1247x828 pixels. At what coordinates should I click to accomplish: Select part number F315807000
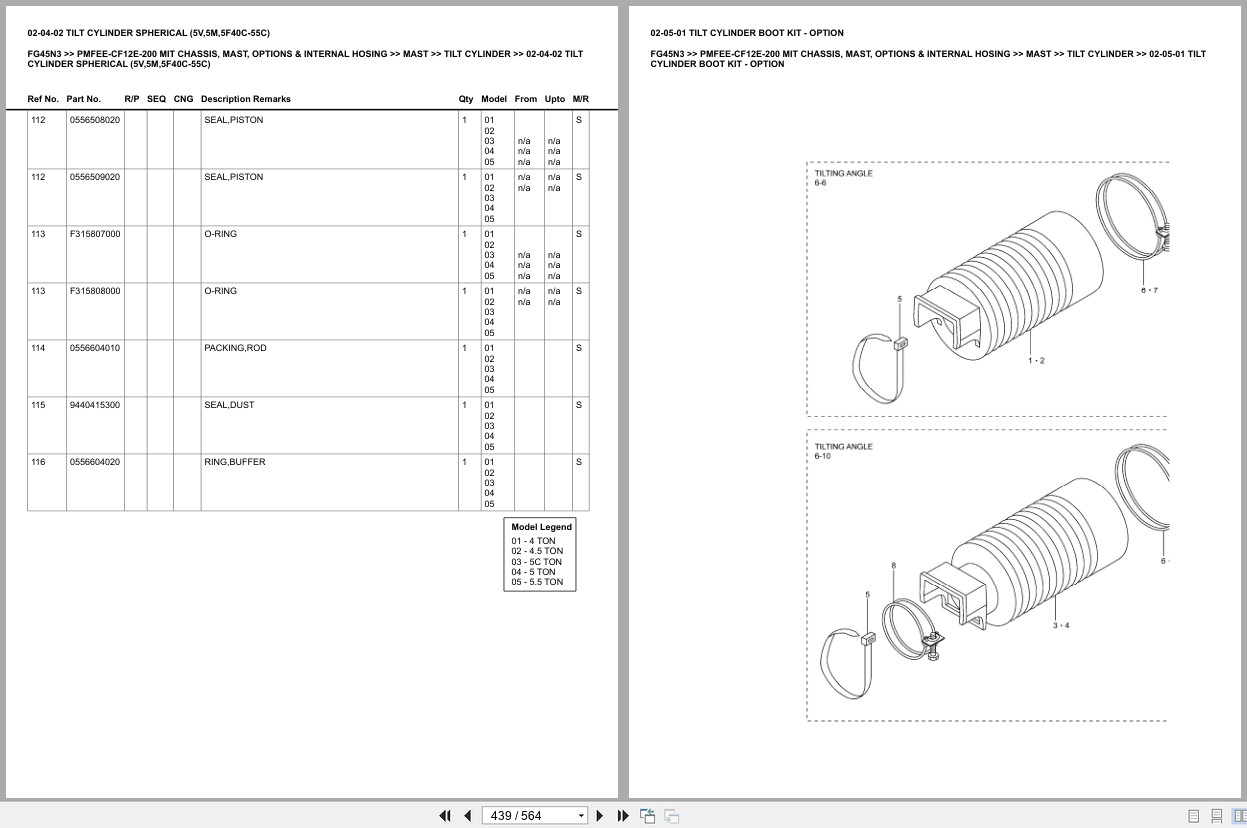(95, 234)
